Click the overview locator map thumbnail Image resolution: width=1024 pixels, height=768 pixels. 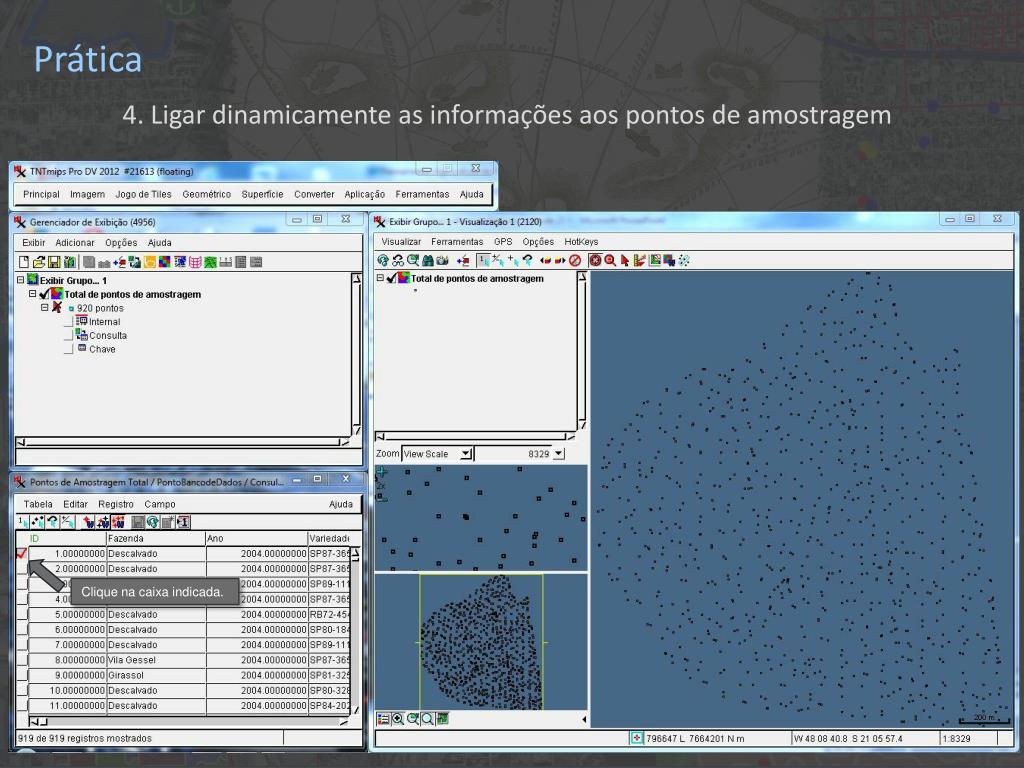pos(481,642)
